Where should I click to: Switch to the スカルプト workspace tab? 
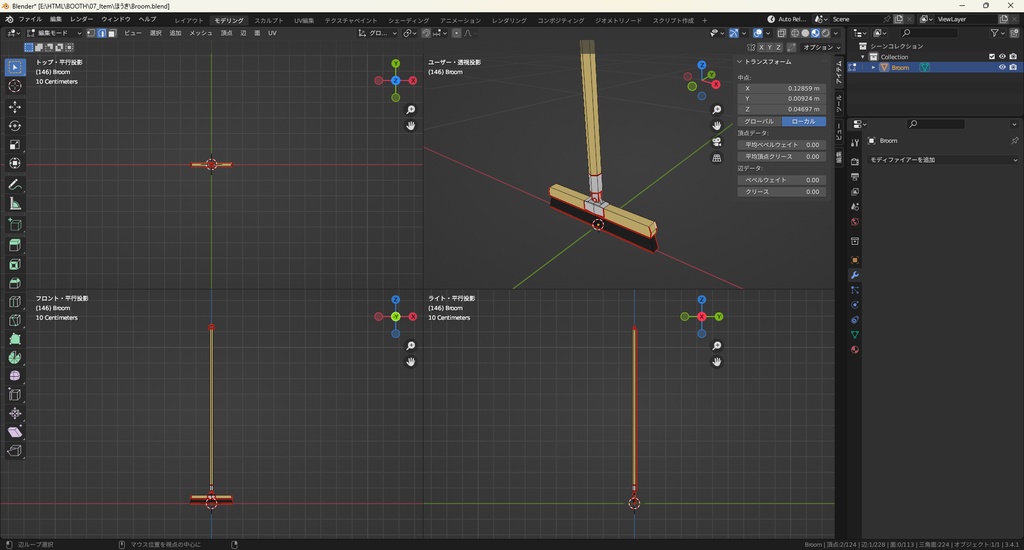coord(268,20)
